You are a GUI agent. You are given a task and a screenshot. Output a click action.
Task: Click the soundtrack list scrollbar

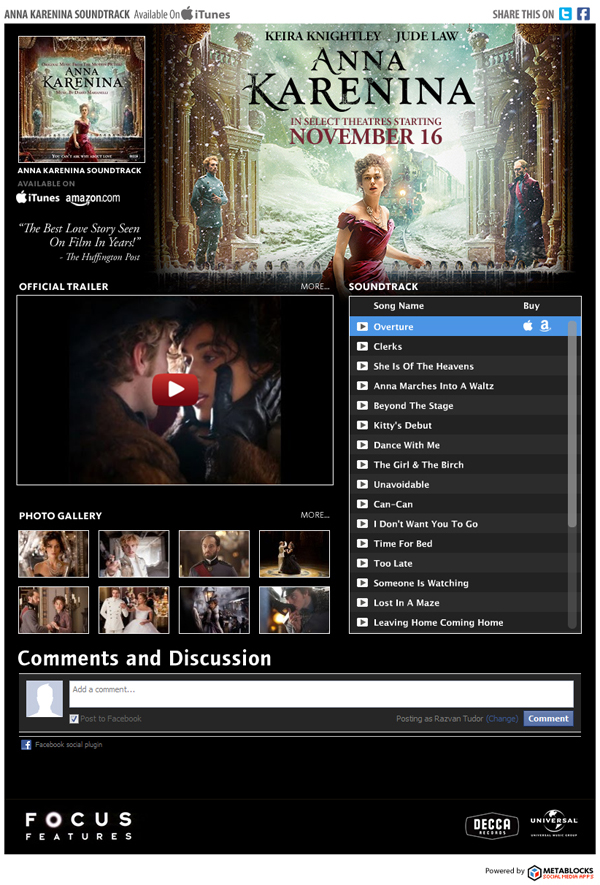pos(572,423)
